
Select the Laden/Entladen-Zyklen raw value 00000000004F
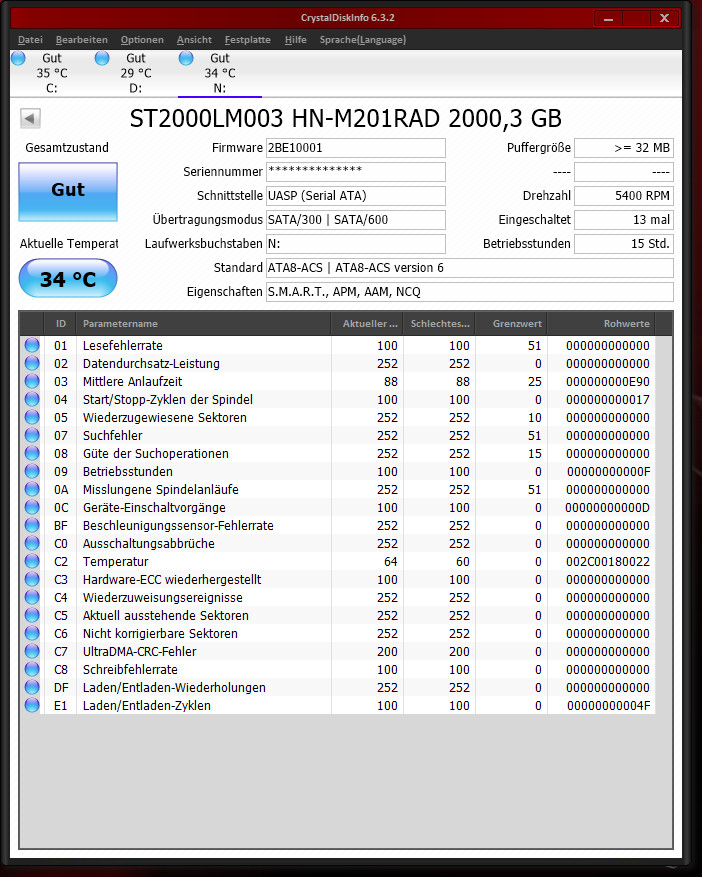pos(609,705)
